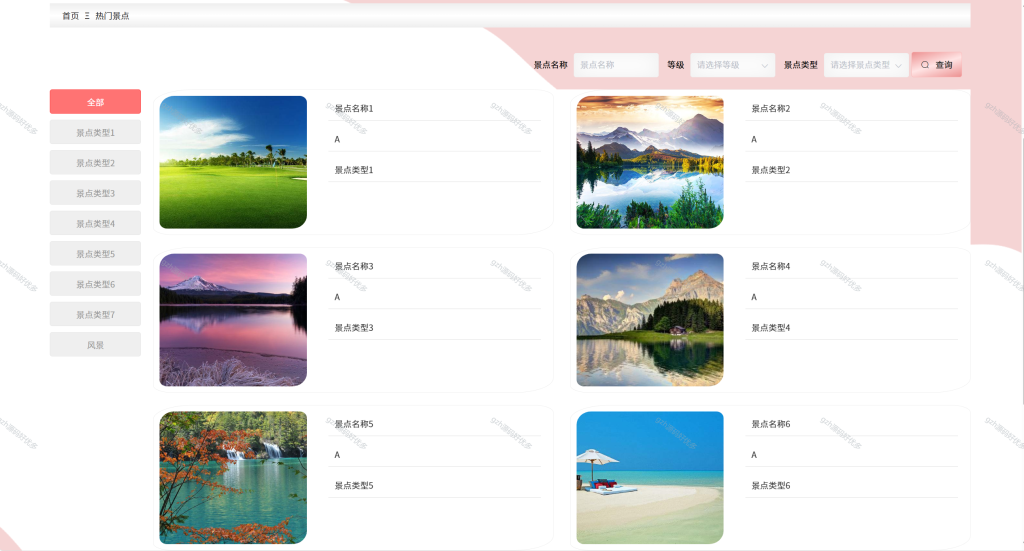Click the chevron arrow of 等级 selector
Viewport: 1024px width, 551px height.
coord(764,65)
